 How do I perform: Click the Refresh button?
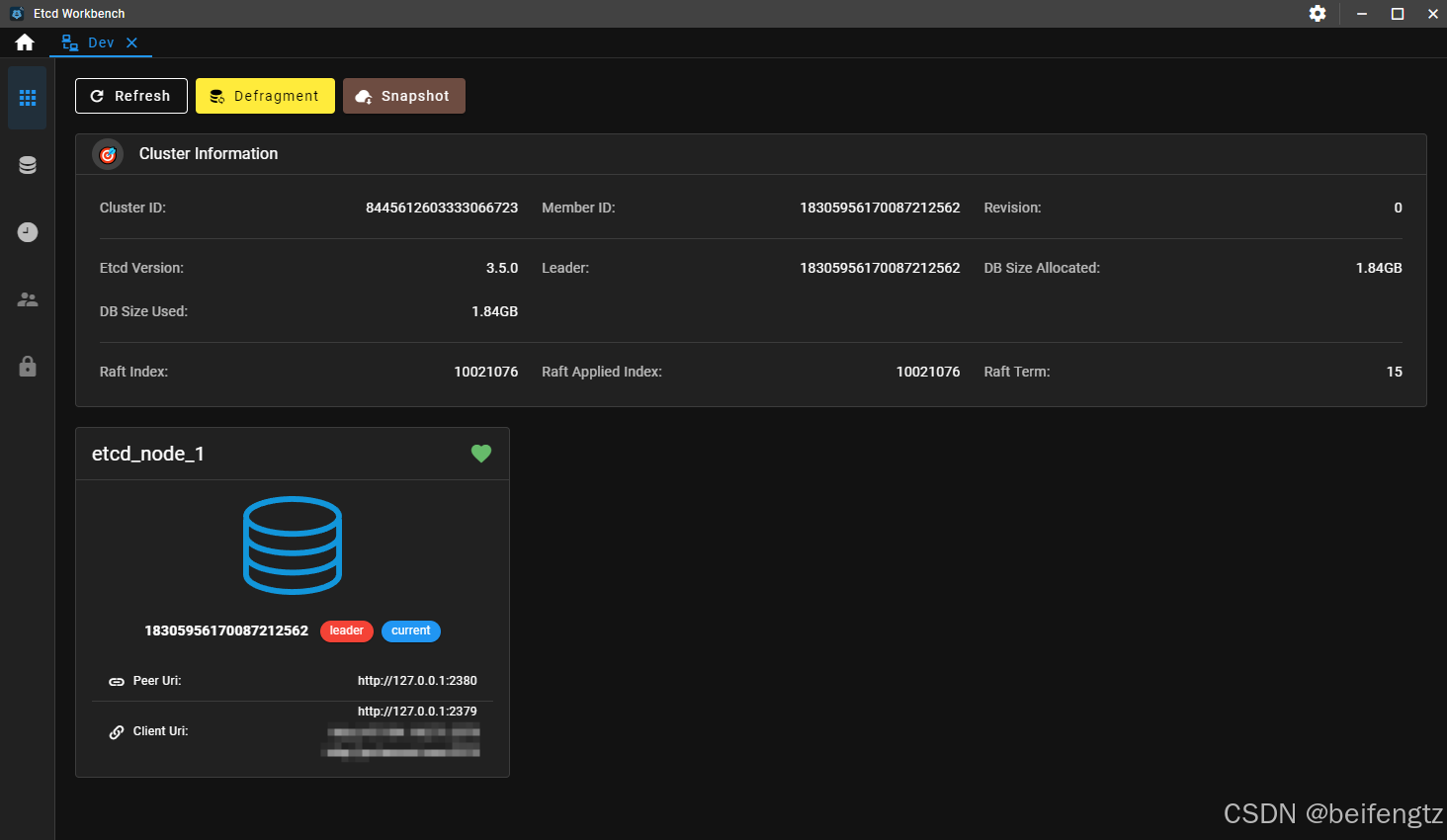point(131,96)
